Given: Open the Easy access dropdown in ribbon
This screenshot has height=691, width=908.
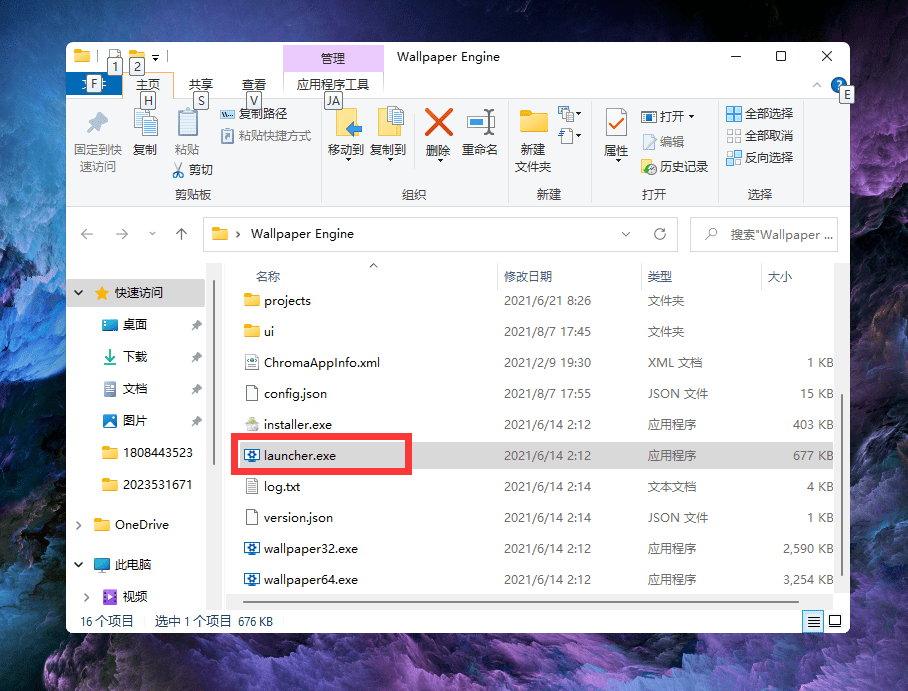Looking at the screenshot, I should point(569,136).
